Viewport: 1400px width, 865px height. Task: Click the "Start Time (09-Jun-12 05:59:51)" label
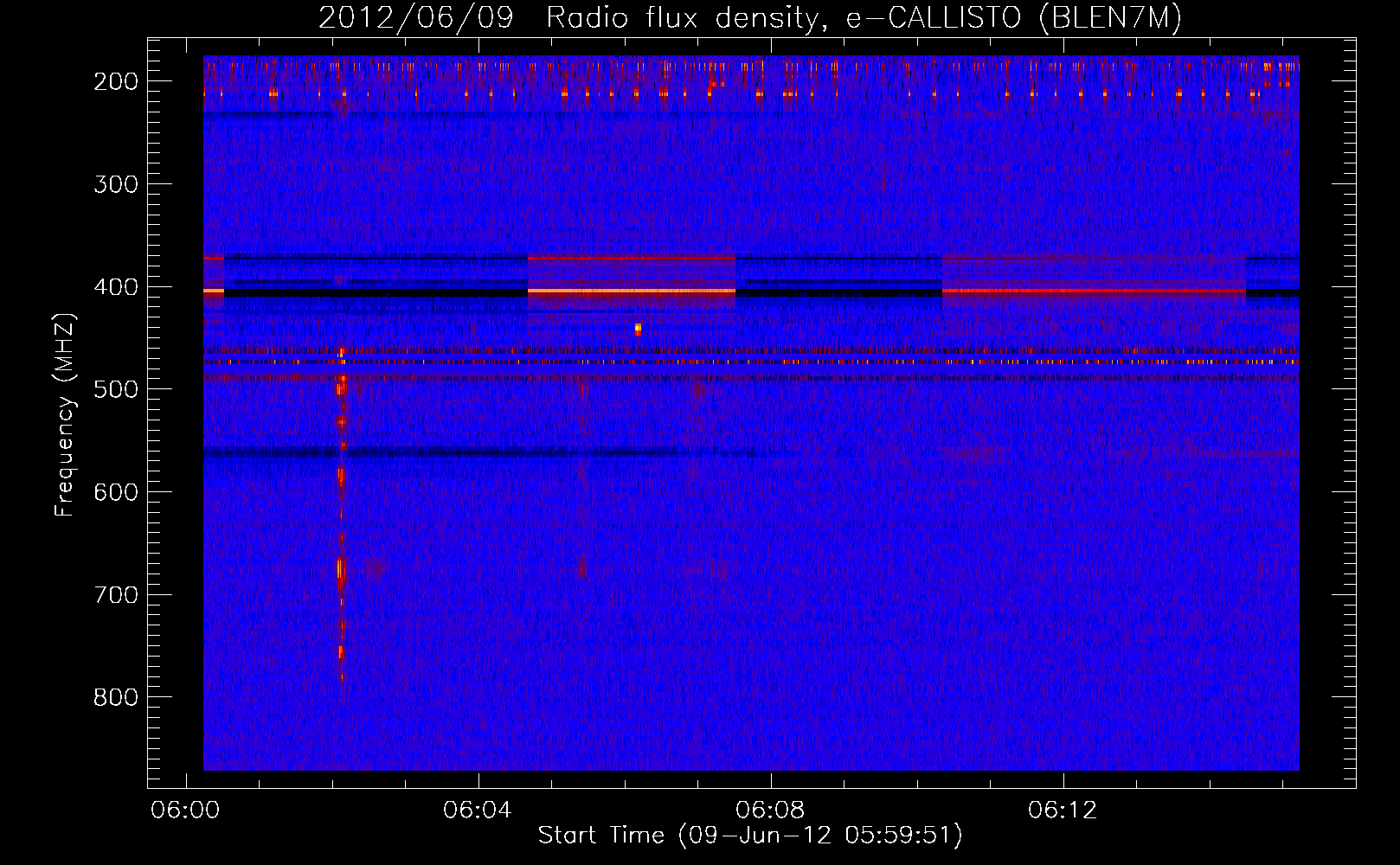point(750,836)
